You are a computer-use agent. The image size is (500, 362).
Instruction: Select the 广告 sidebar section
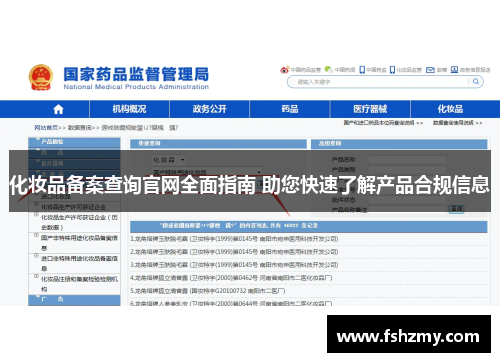[74, 299]
